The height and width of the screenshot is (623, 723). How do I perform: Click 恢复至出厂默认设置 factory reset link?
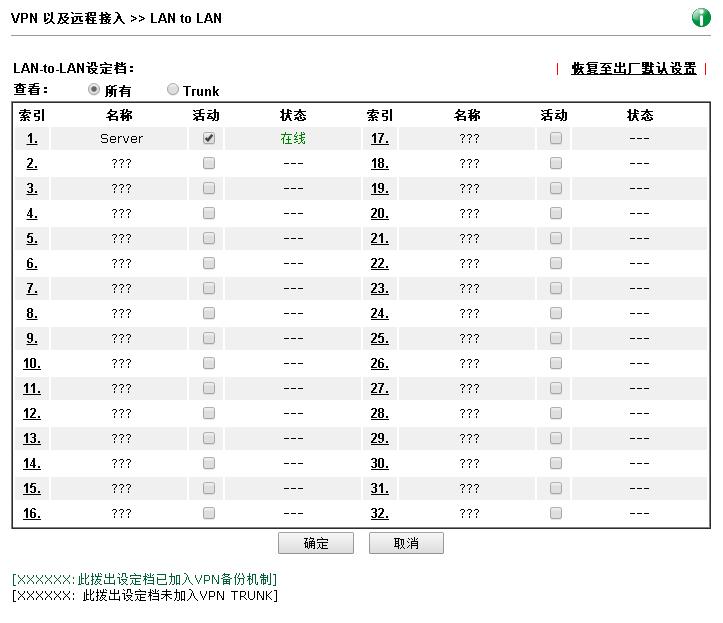634,69
